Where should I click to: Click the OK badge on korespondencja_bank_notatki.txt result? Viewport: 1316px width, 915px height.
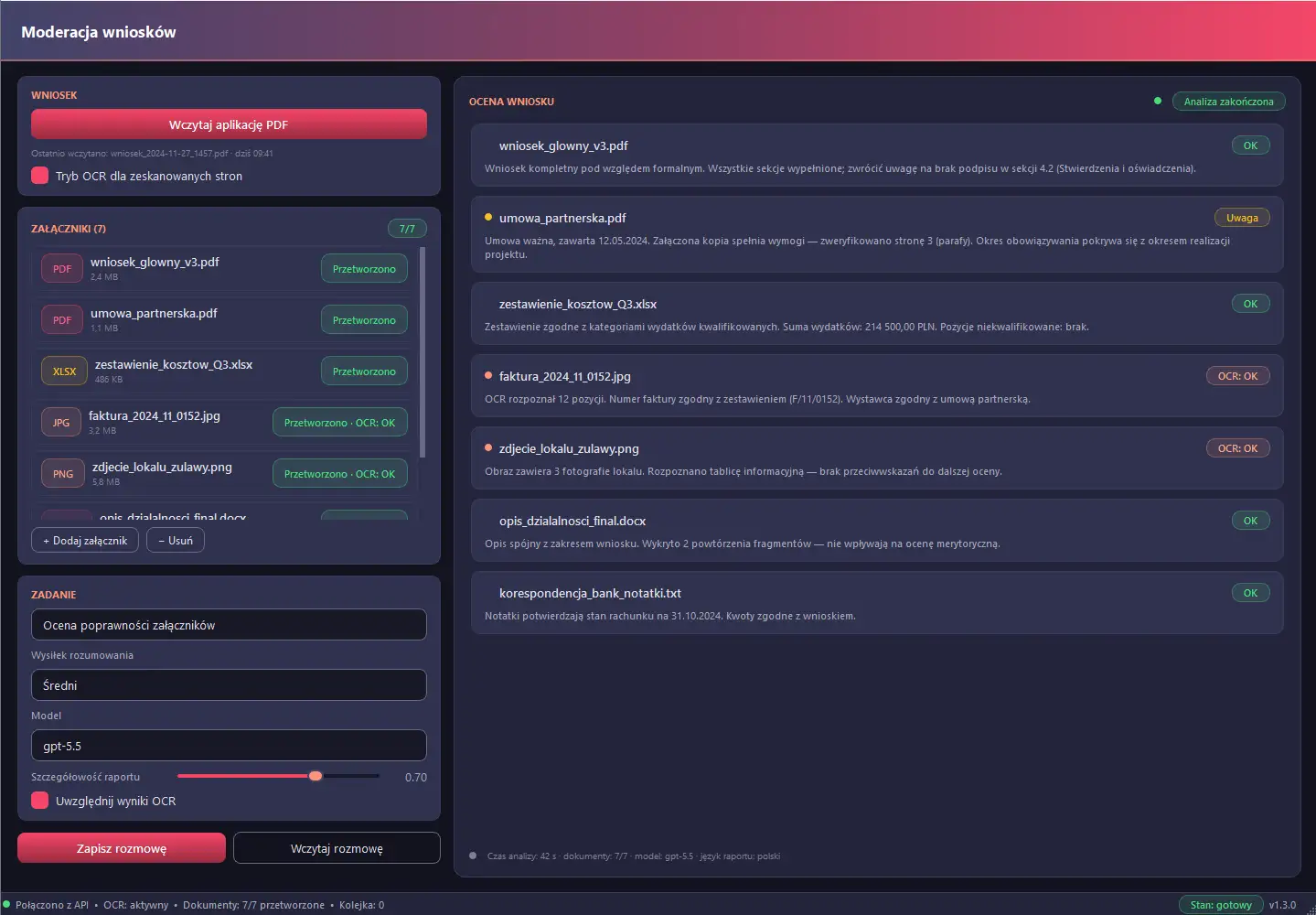tap(1250, 593)
